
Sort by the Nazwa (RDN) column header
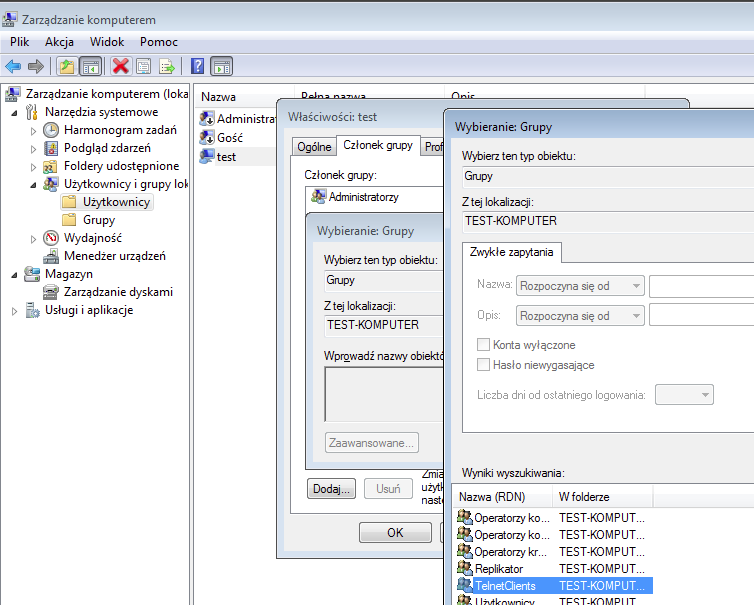503,496
